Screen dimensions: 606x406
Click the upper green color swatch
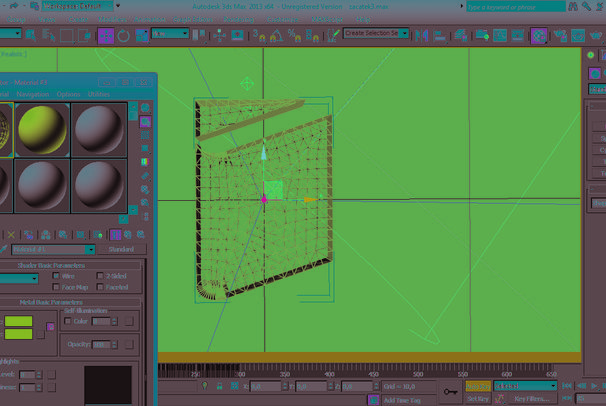click(x=18, y=322)
